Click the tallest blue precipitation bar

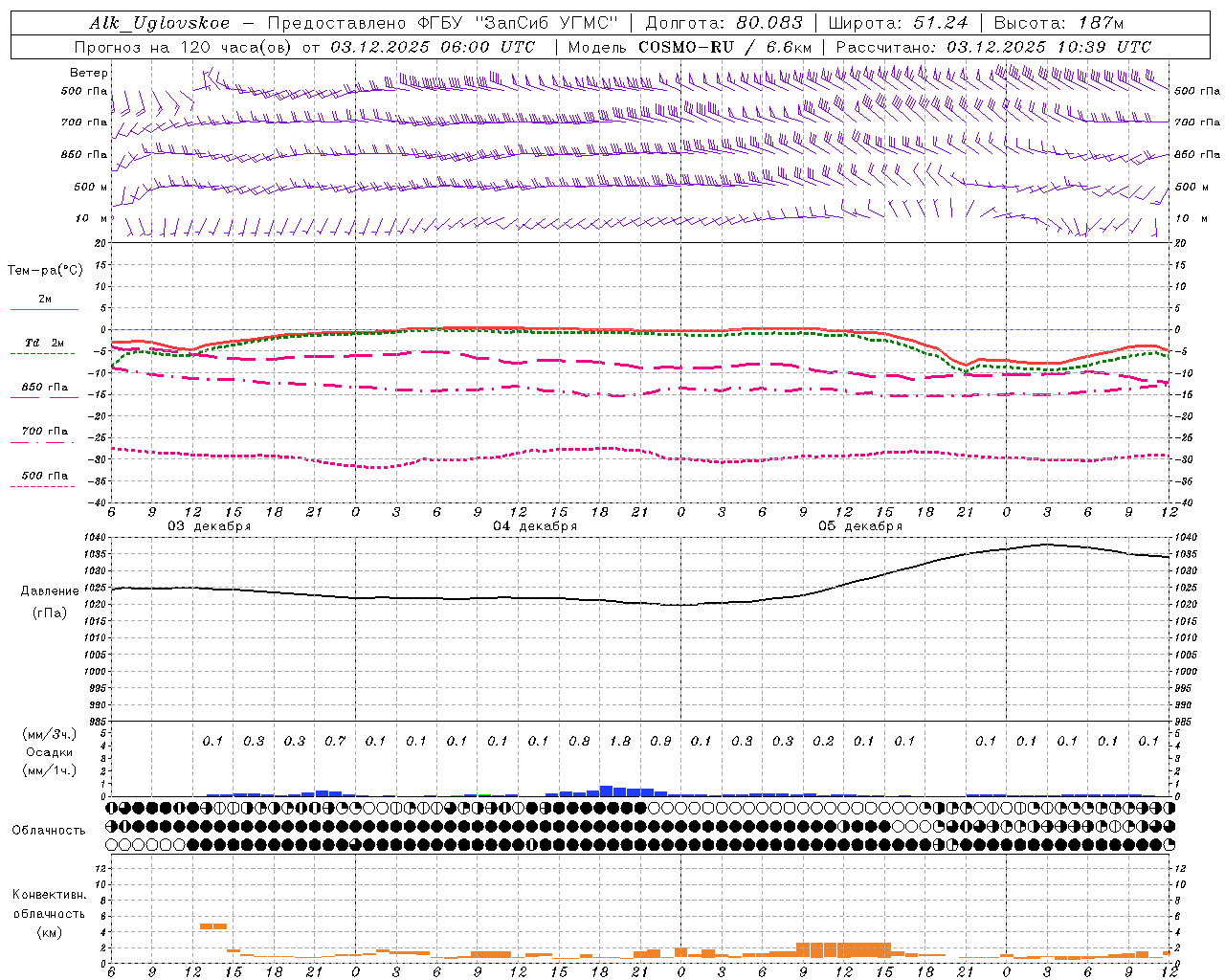click(x=606, y=791)
